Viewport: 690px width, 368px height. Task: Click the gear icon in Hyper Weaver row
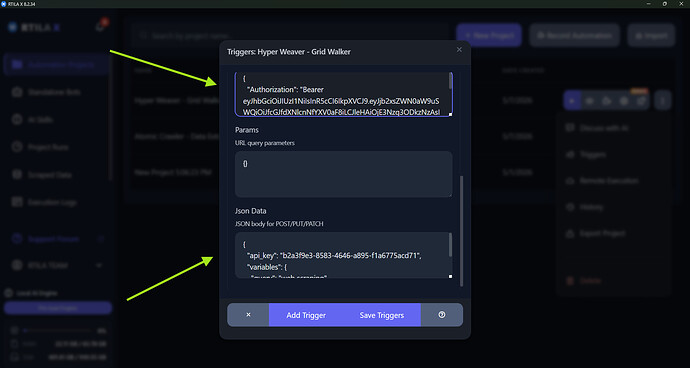[624, 101]
